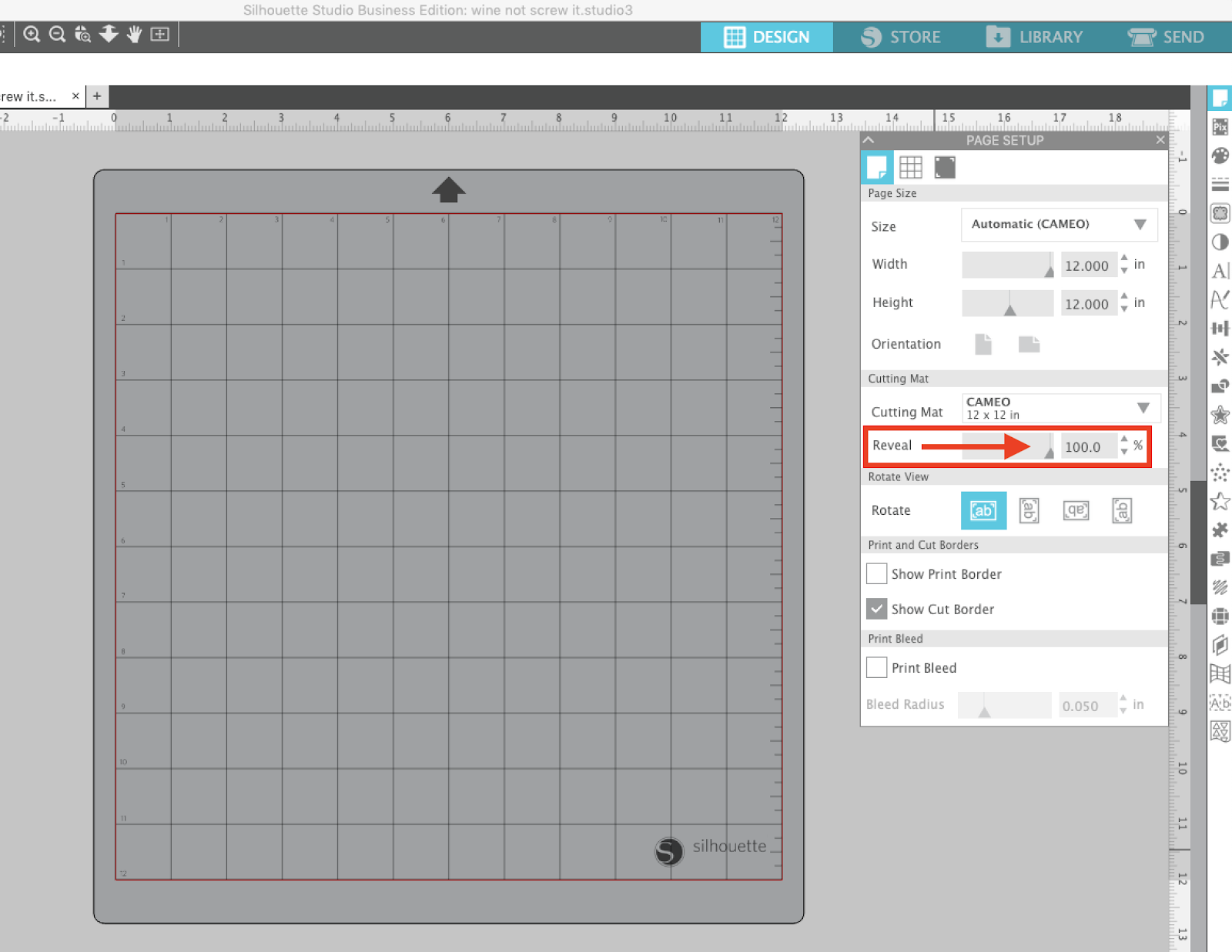The height and width of the screenshot is (952, 1232).
Task: Select the Zoom In tool
Action: point(32,34)
